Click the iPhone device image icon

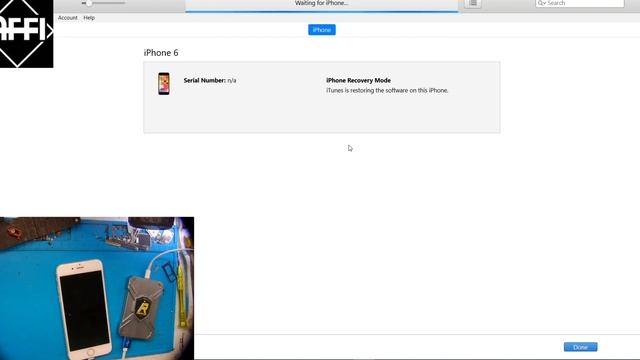(x=164, y=84)
